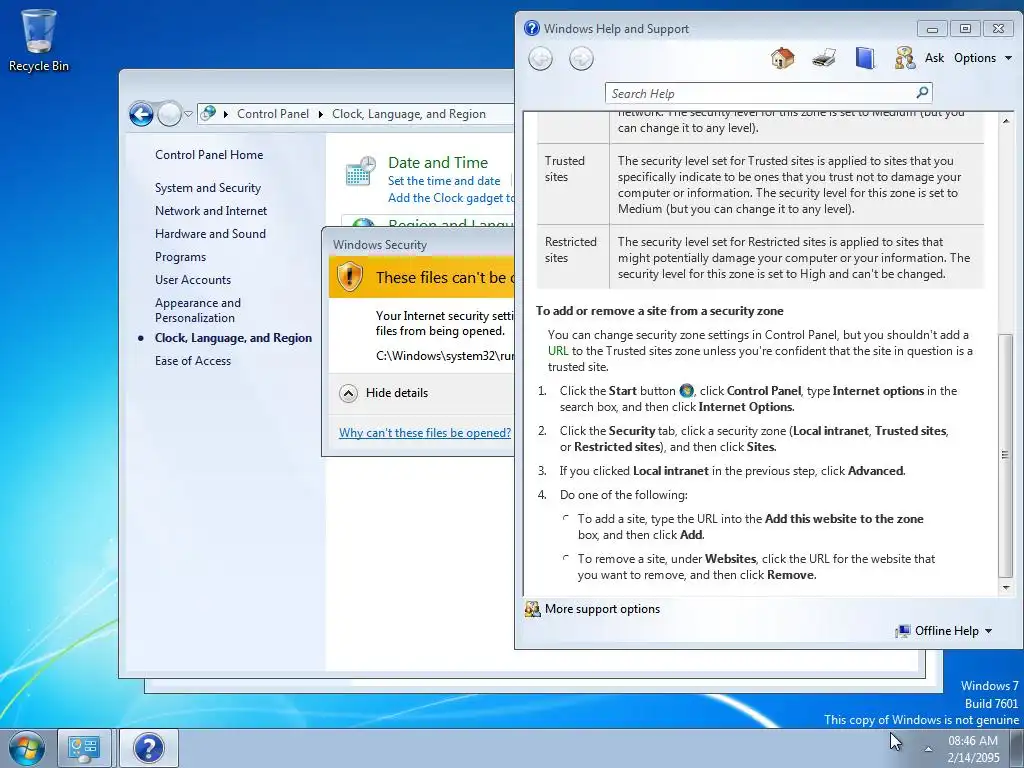Expand the breadcrumb arrow after Control Panel
The image size is (1024, 768).
321,114
